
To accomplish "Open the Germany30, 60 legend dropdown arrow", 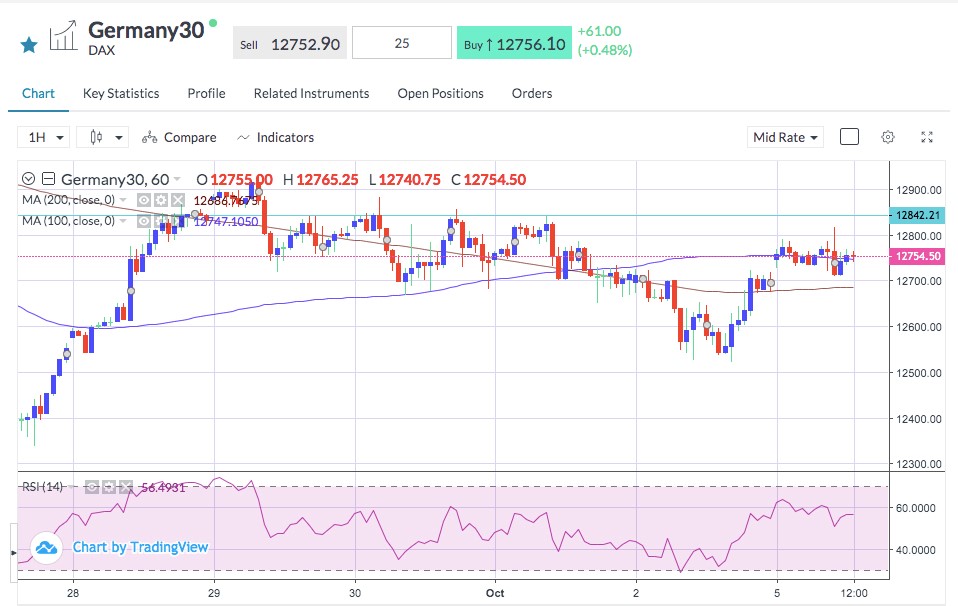I will coord(177,180).
